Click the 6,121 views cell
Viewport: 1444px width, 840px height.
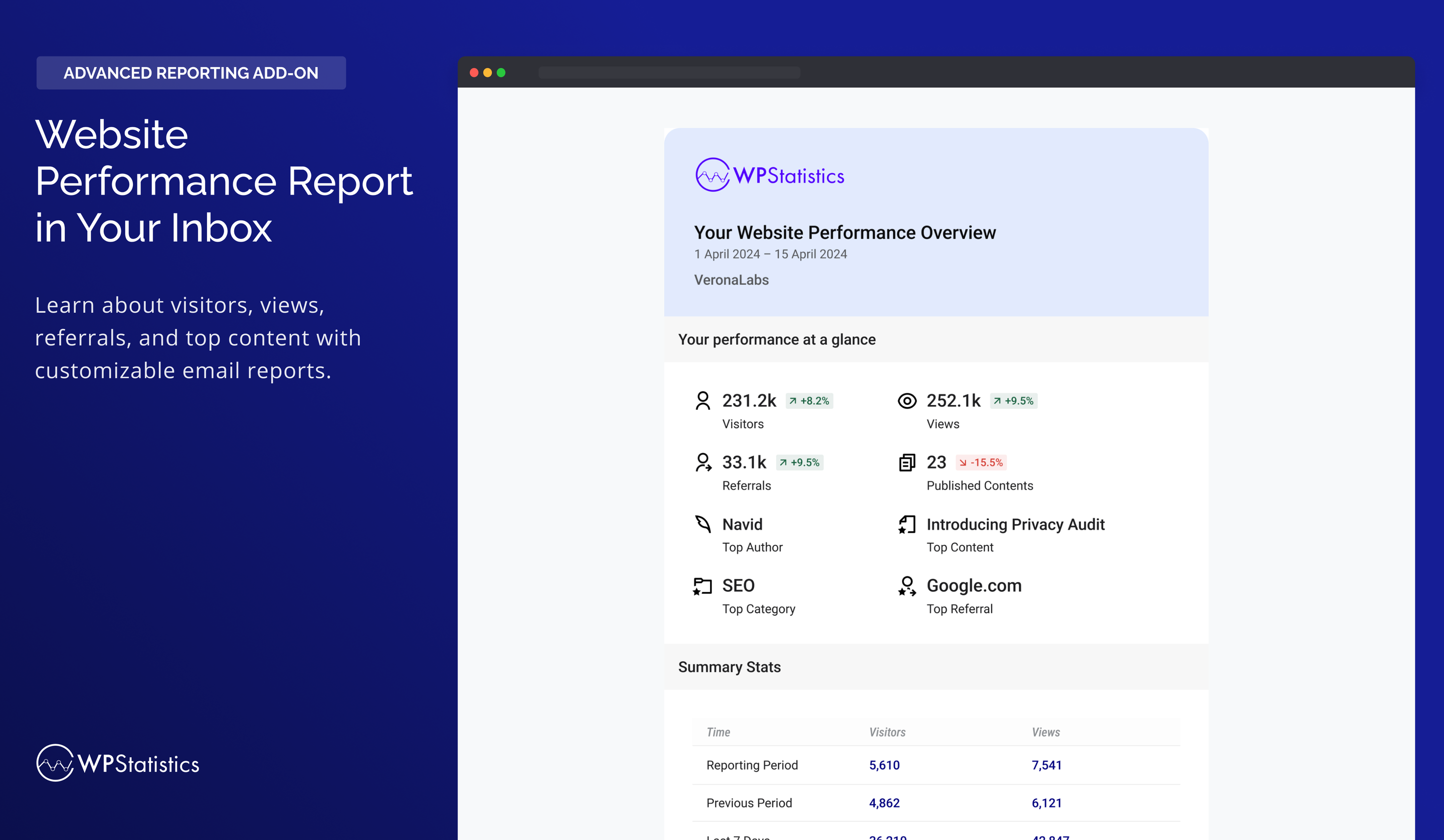point(1046,803)
